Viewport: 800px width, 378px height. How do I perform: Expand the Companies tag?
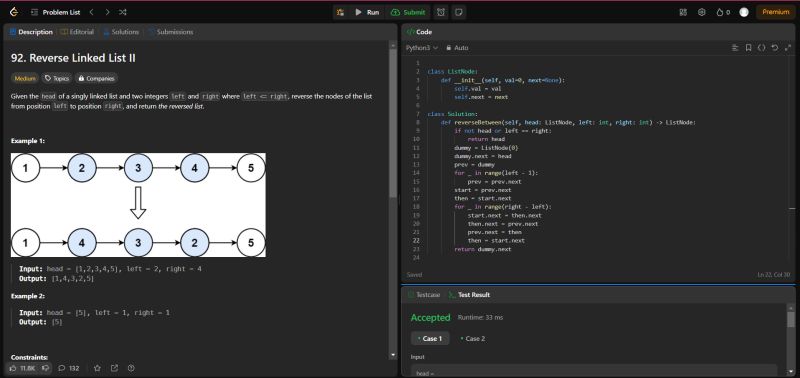pyautogui.click(x=96, y=79)
